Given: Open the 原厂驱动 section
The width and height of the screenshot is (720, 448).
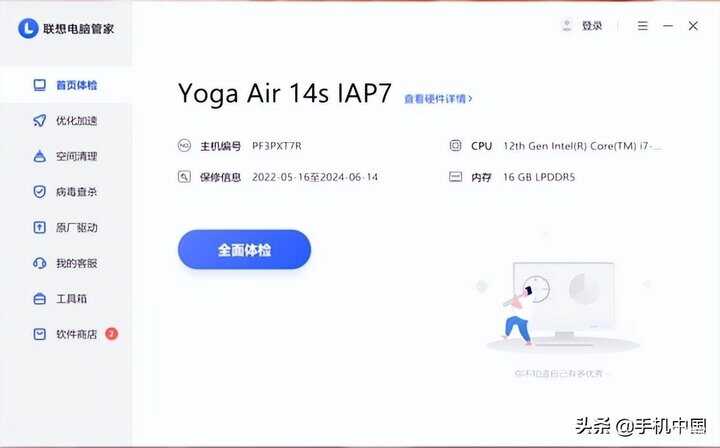Looking at the screenshot, I should pos(65,227).
